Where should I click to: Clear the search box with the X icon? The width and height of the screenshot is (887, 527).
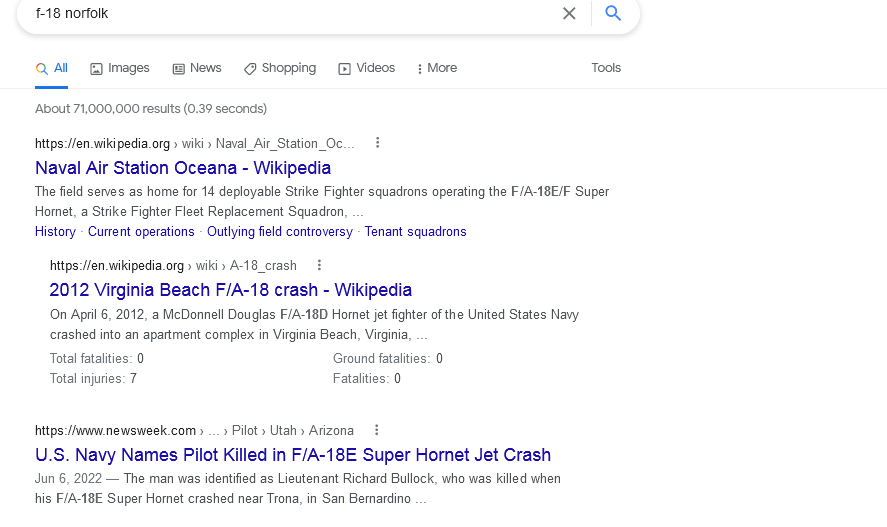point(569,14)
